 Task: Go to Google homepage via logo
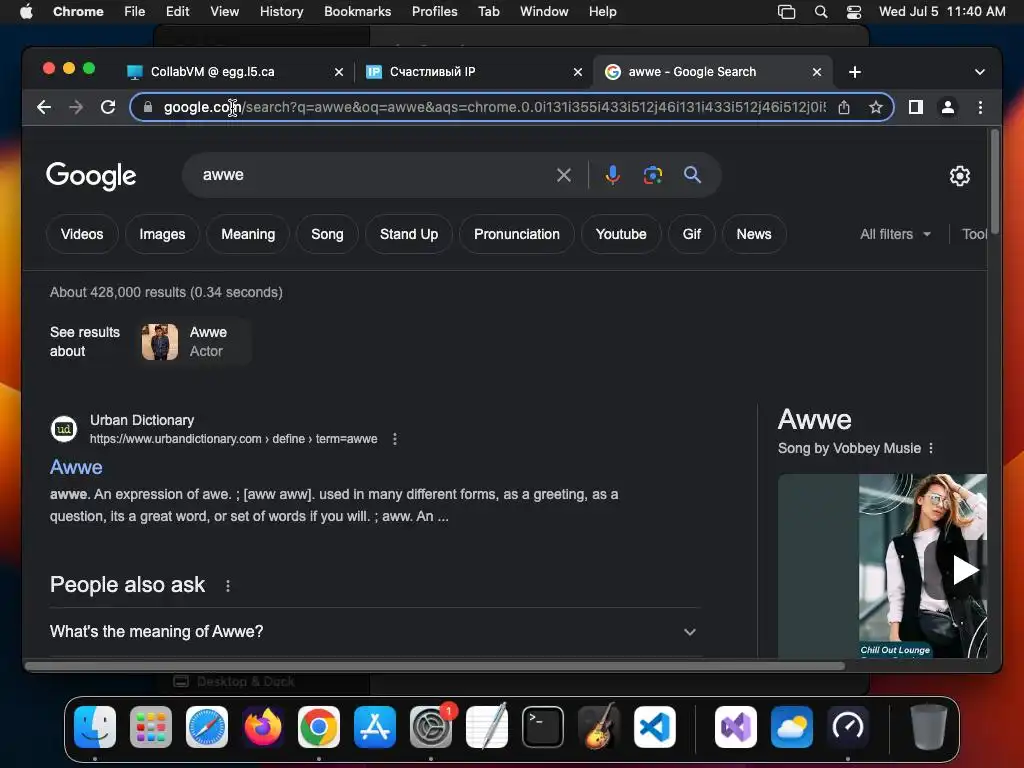91,176
